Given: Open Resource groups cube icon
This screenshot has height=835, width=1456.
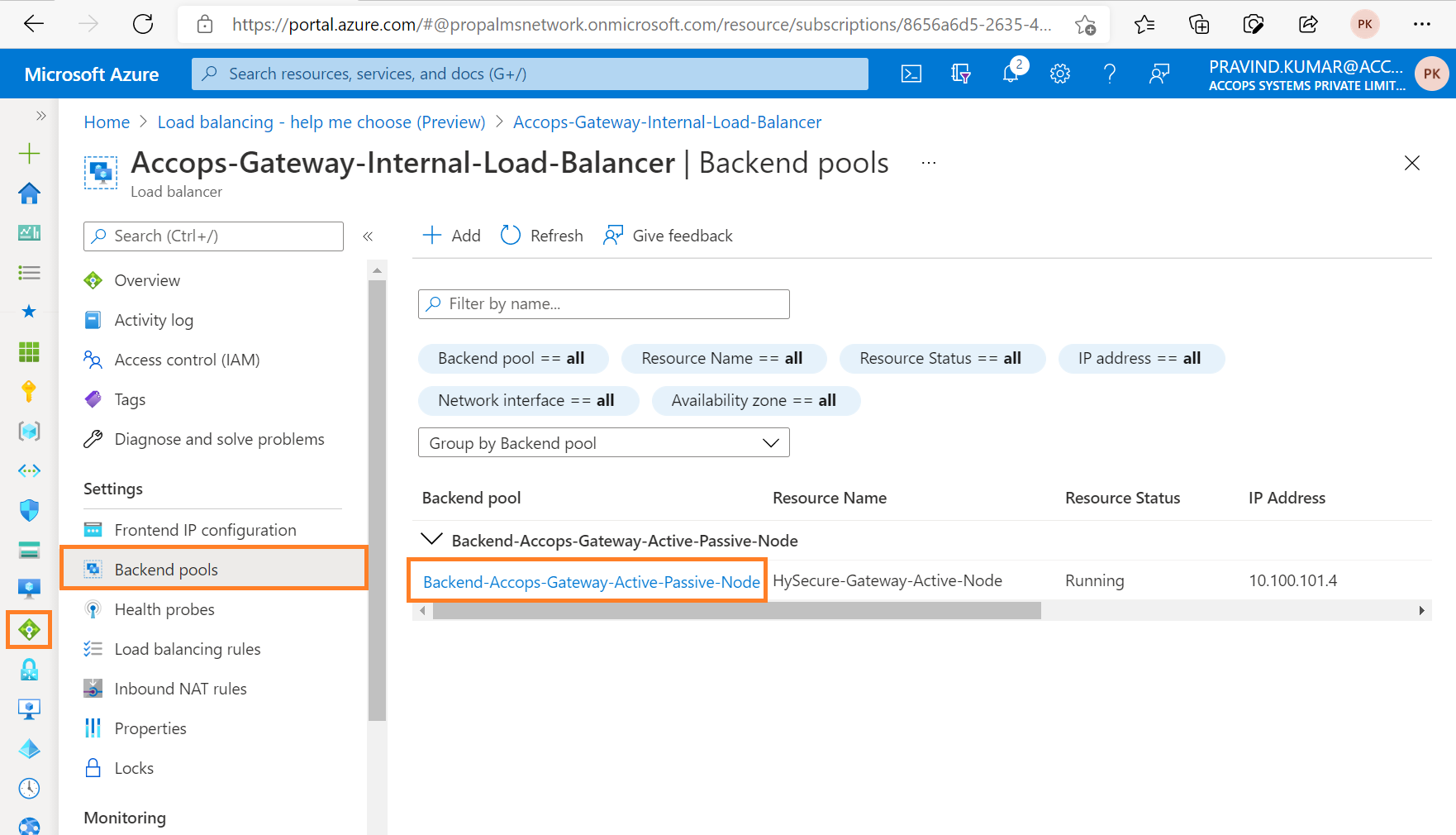Looking at the screenshot, I should [29, 431].
